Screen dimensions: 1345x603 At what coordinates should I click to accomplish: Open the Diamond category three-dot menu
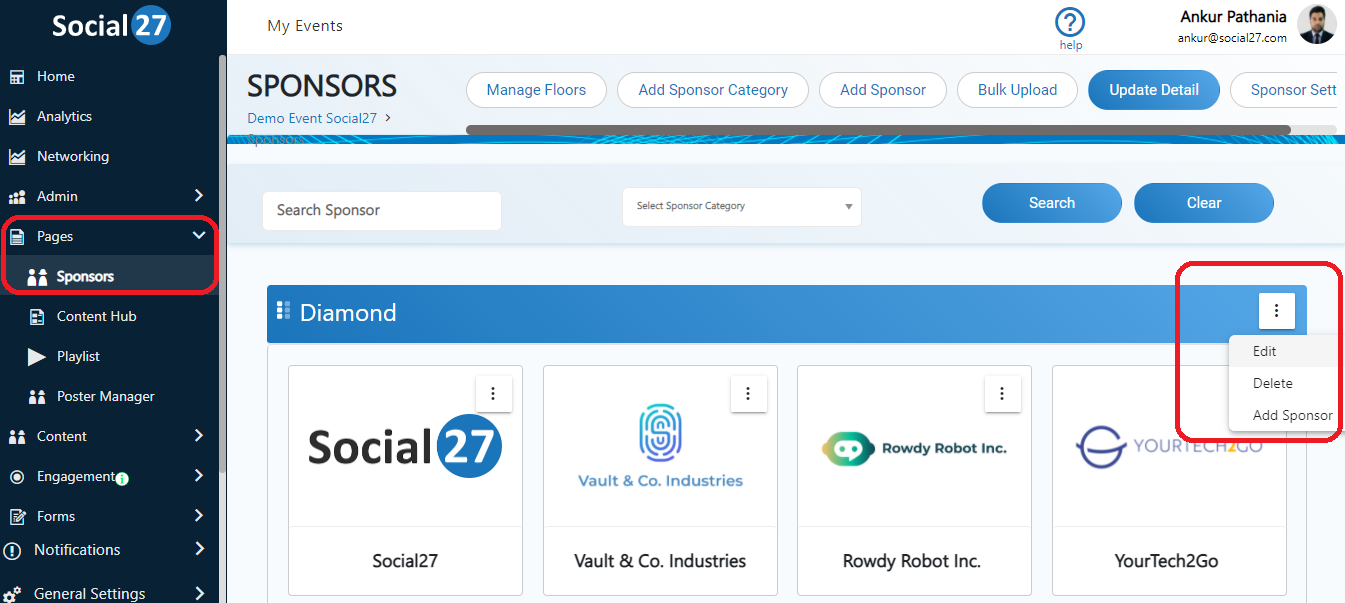click(x=1276, y=311)
